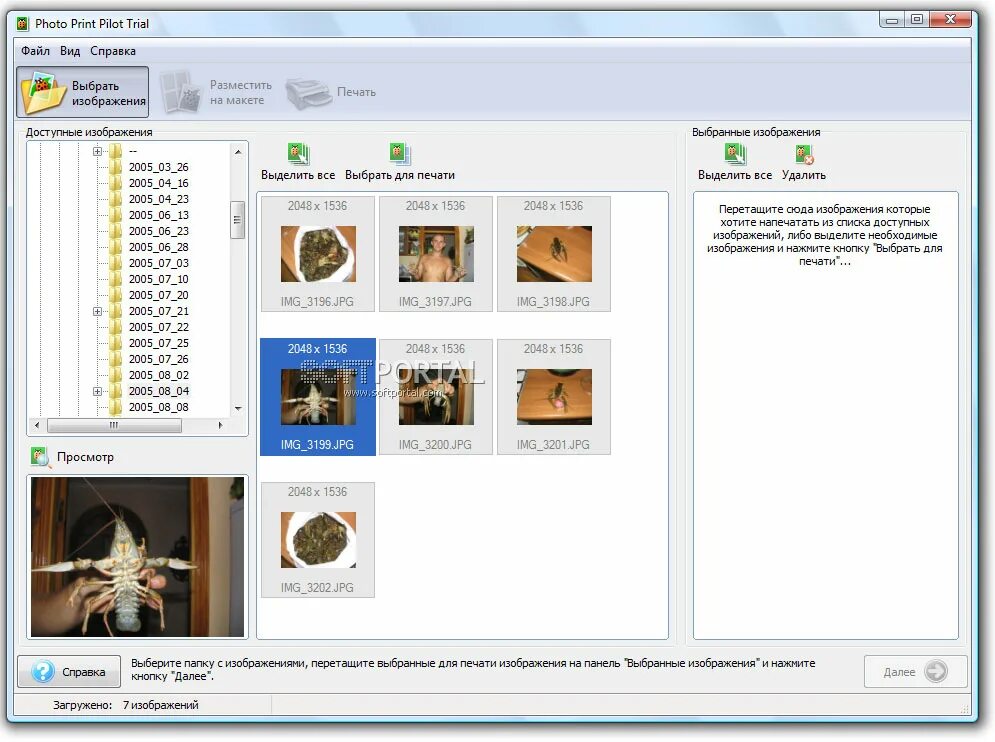Image resolution: width=995 pixels, height=742 pixels.
Task: Select folder 2005_07_03
Action: coord(159,263)
